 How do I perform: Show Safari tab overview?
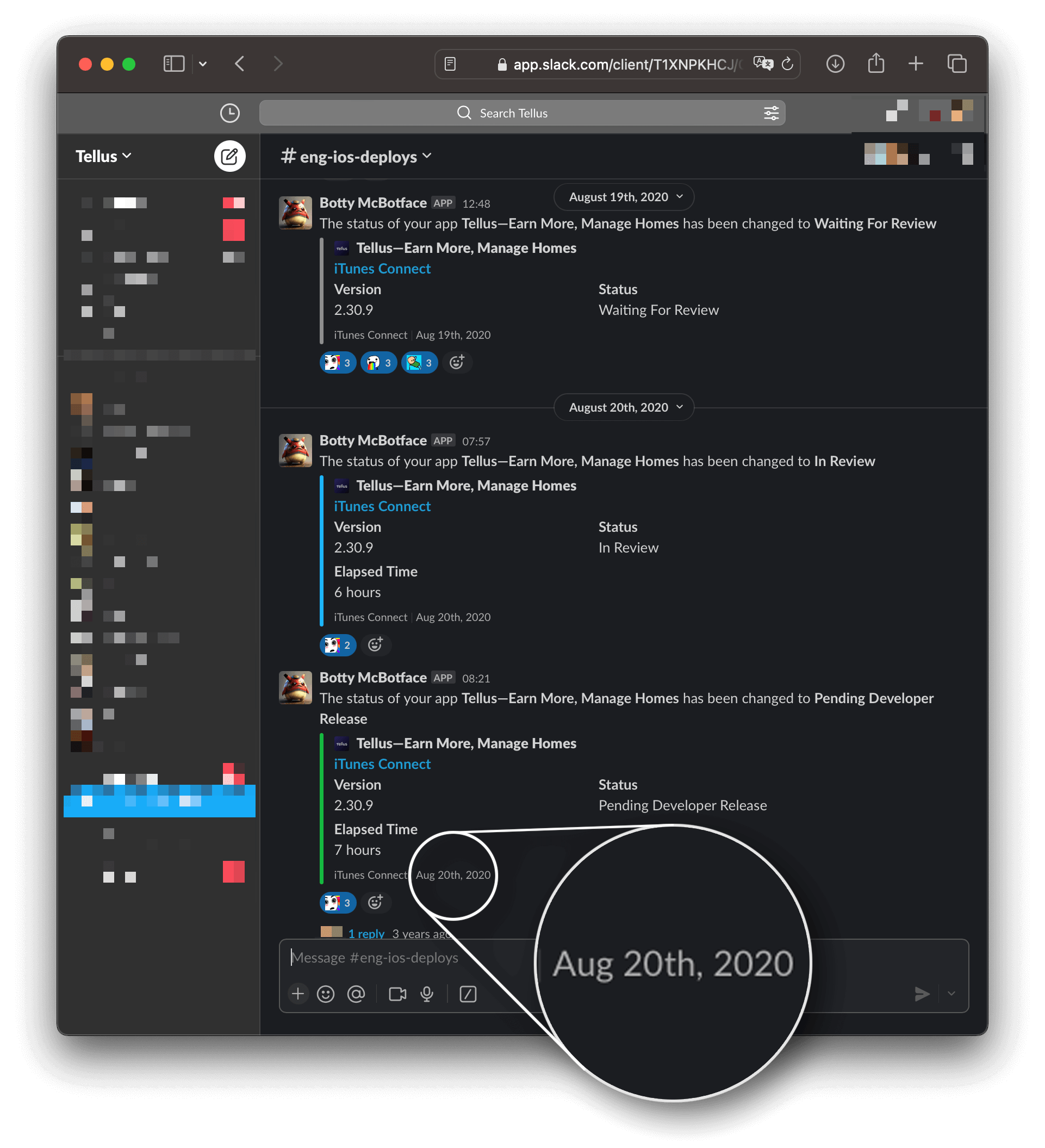tap(957, 64)
